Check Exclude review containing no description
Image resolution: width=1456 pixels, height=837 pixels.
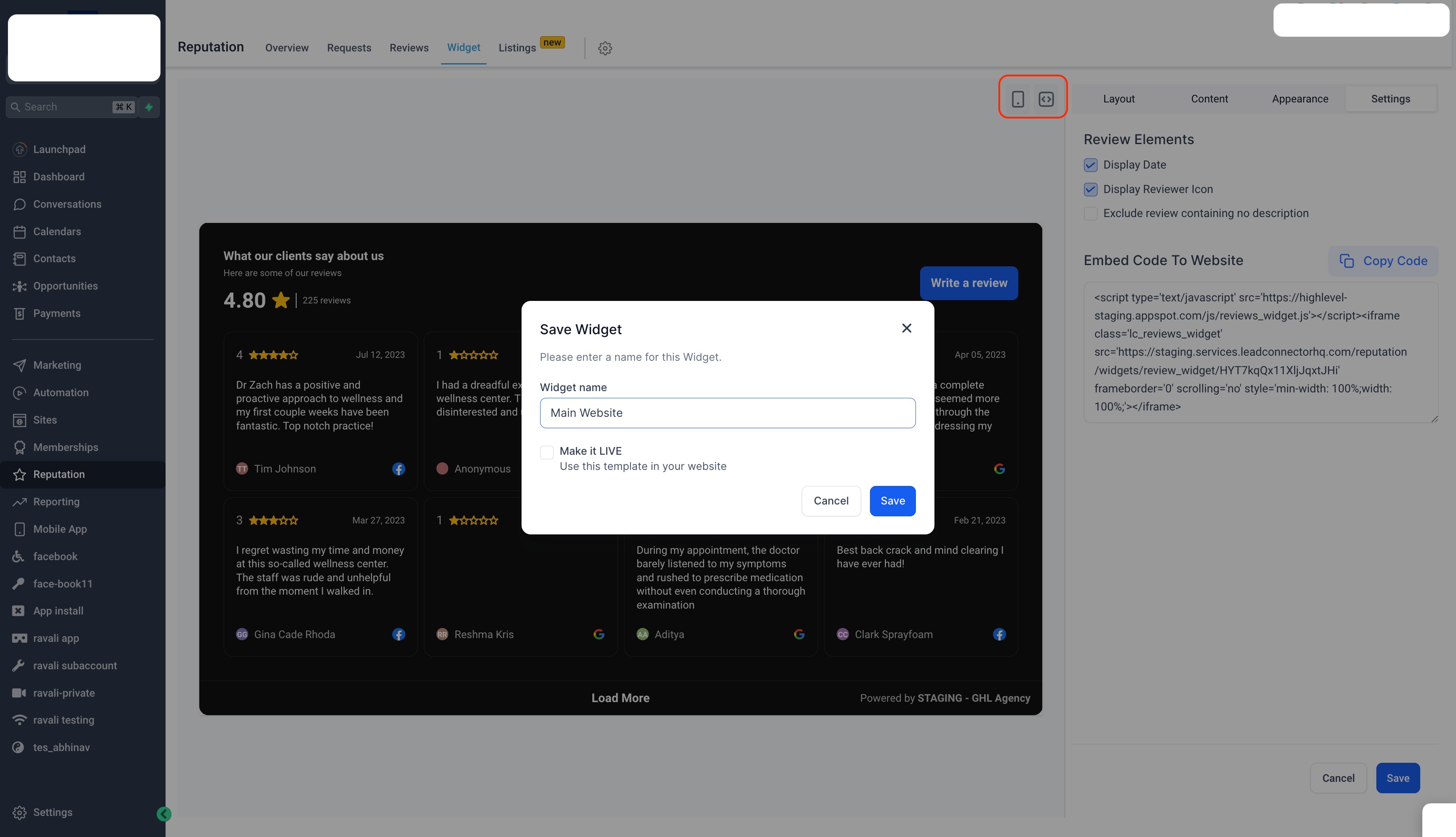1090,213
